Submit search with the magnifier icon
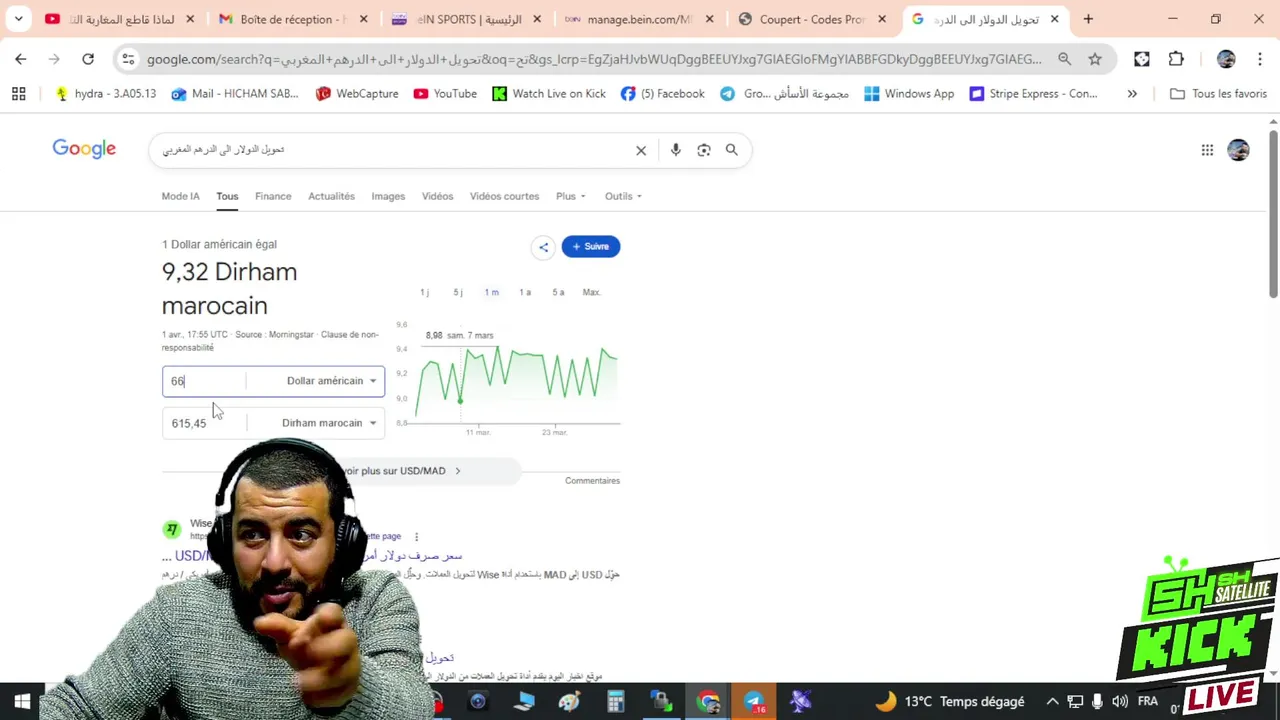Image resolution: width=1280 pixels, height=720 pixels. pos(732,150)
